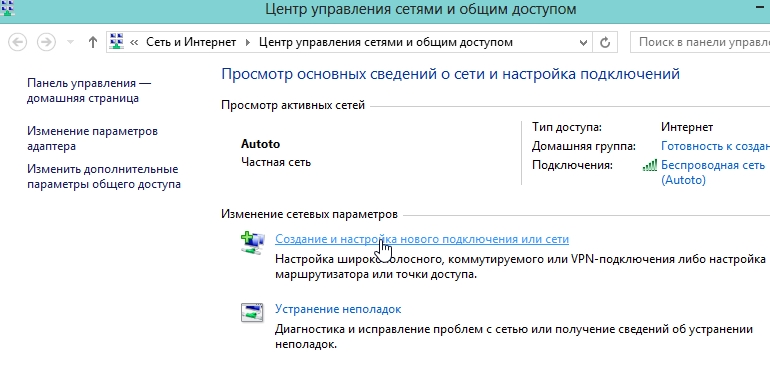Screen dimensions: 770x391
Task: Click the window icon in the title bar
Action: [7, 8]
